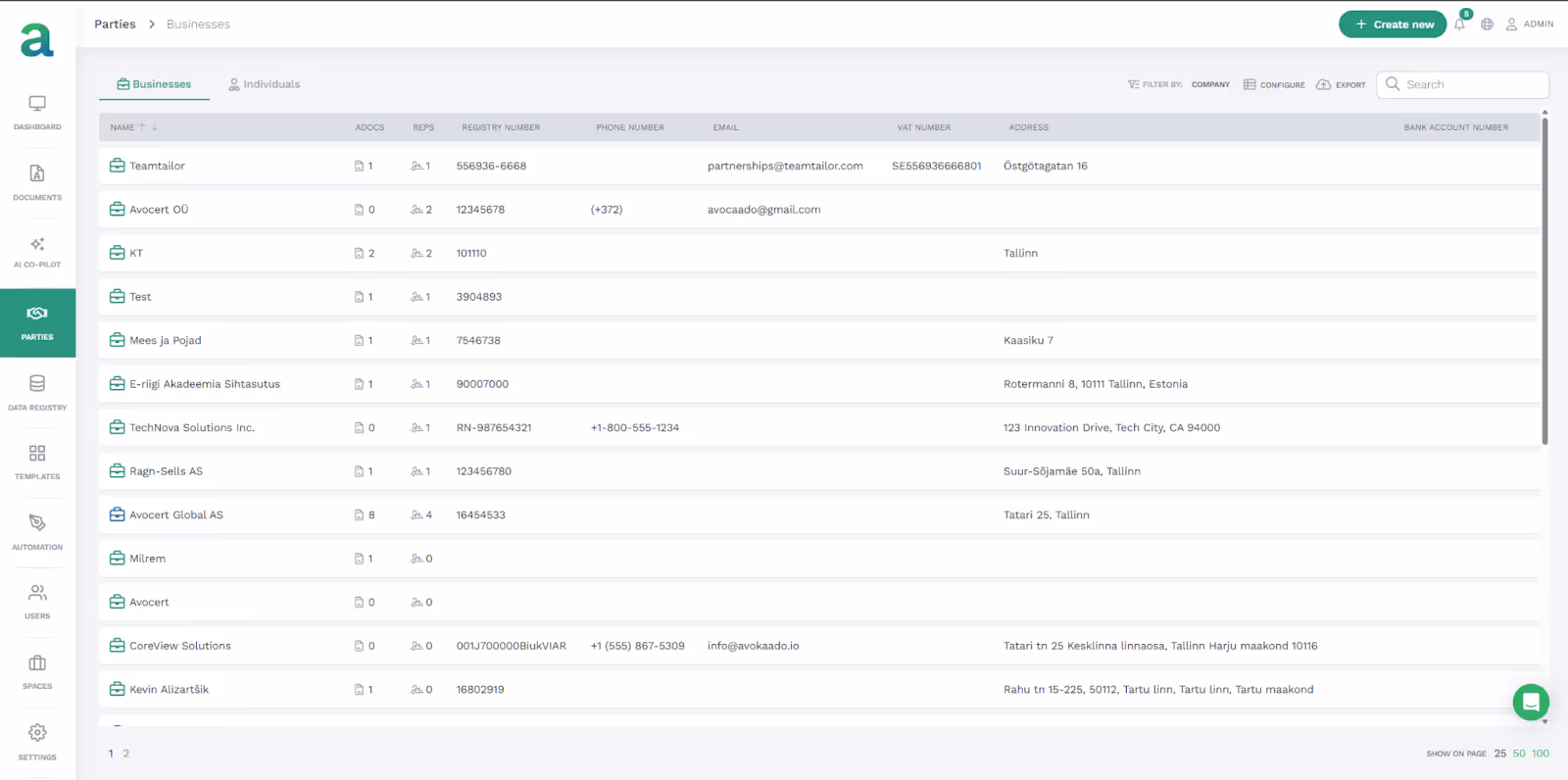Click partnerships@teamtailor.com email cell
This screenshot has height=780, width=1568.
(x=785, y=167)
